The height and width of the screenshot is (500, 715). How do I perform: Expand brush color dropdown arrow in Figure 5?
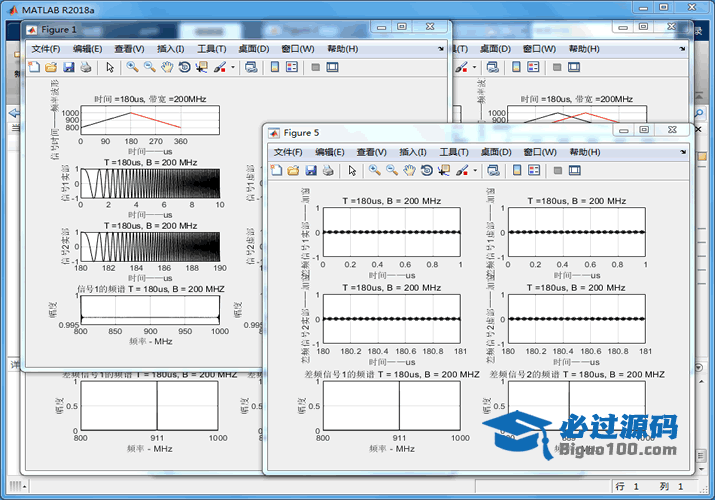(476, 171)
